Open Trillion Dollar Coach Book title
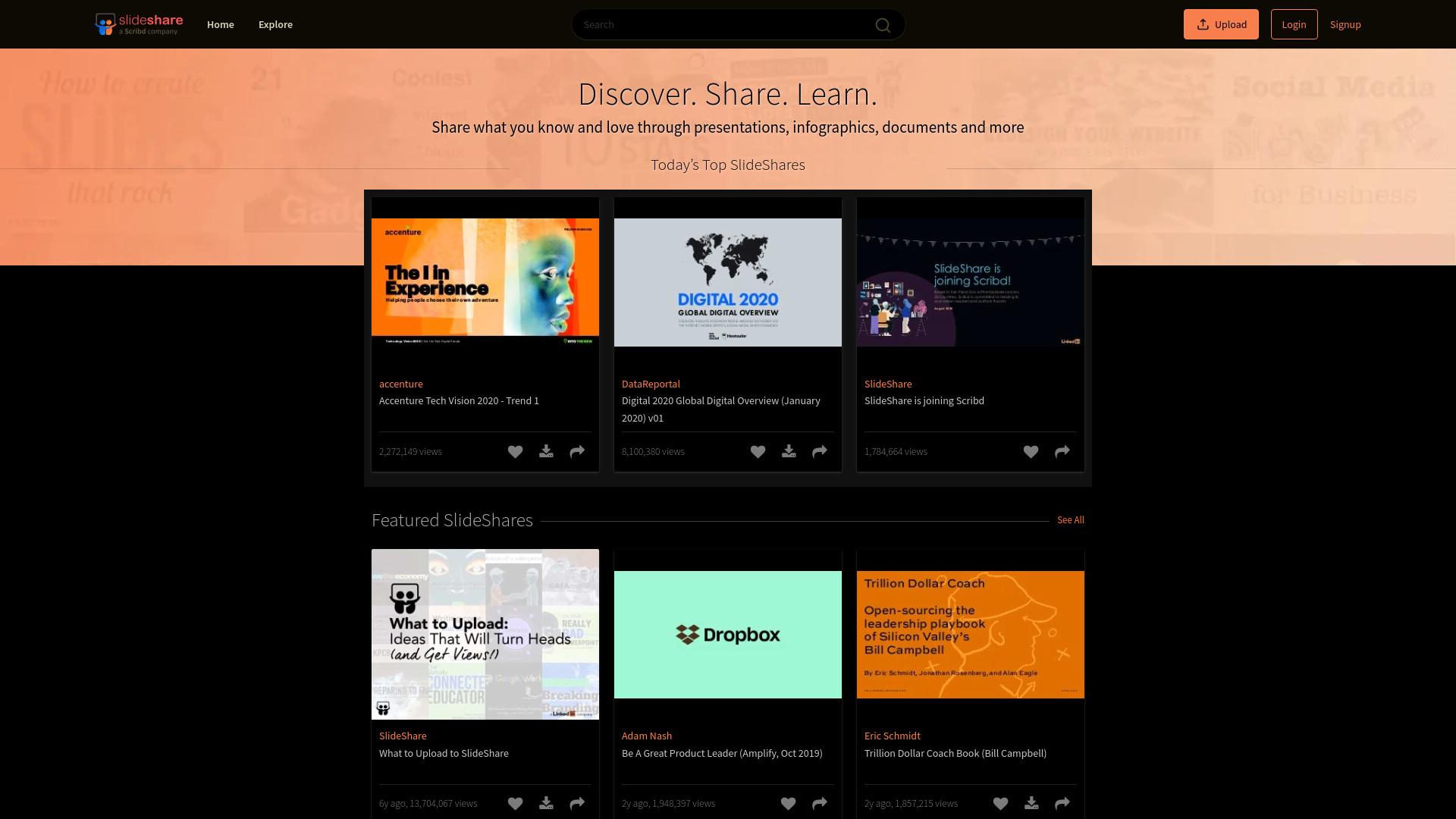 (x=955, y=753)
